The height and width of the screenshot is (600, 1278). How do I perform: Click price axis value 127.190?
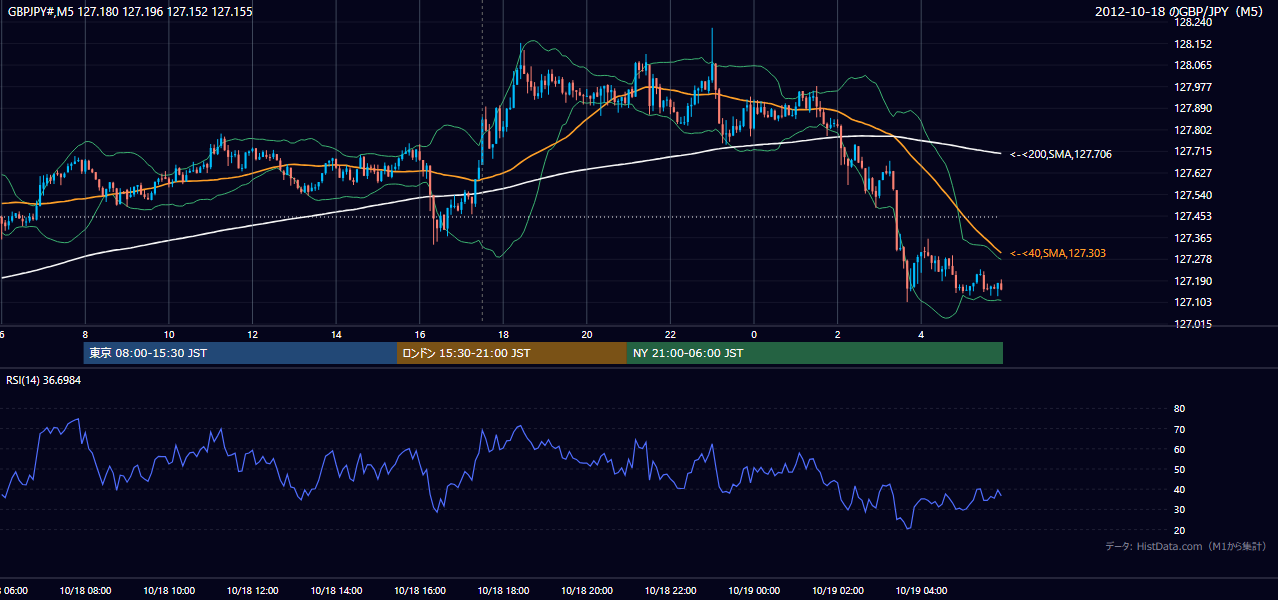[1191, 281]
